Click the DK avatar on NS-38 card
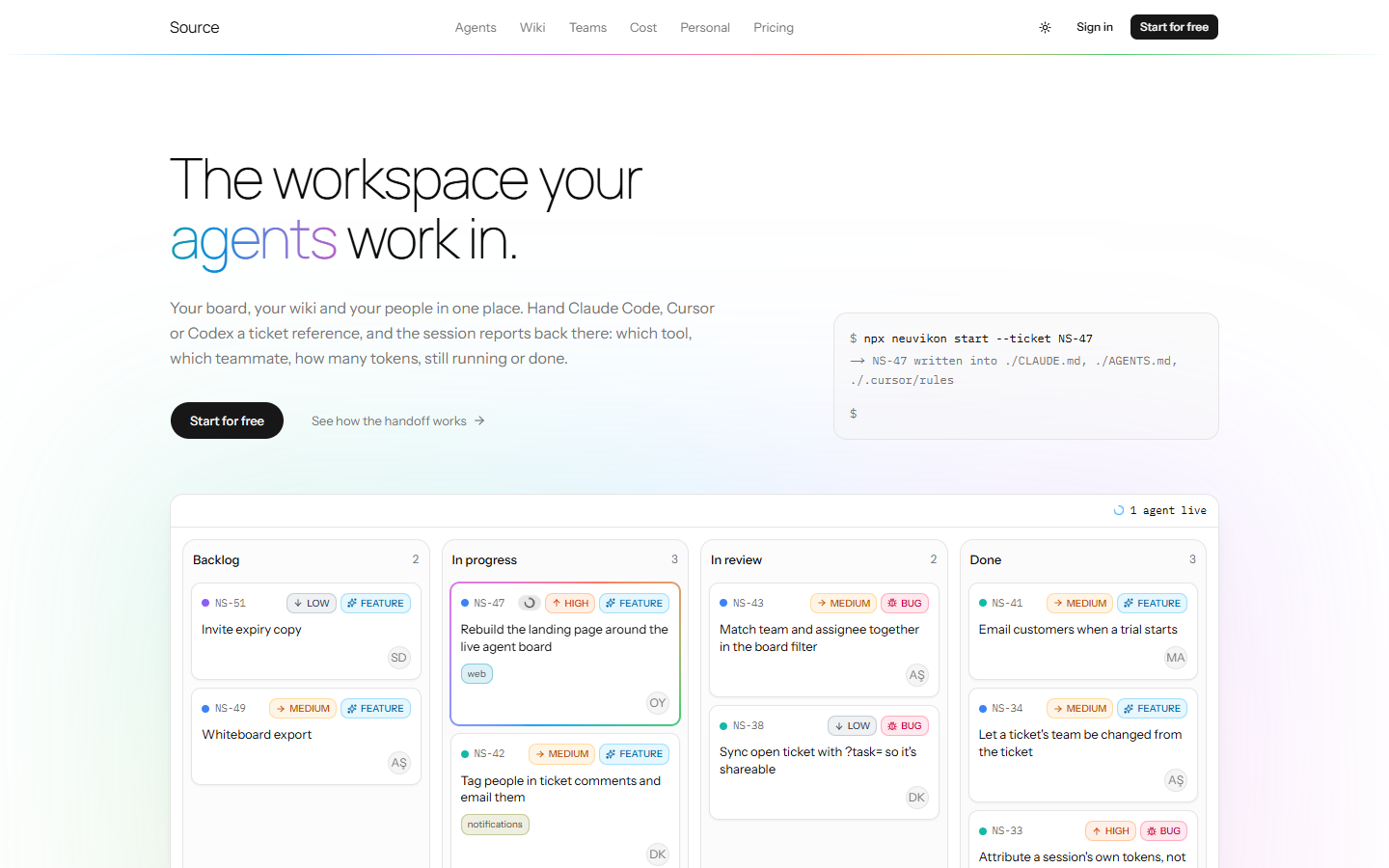This screenshot has height=868, width=1389. pos(916,798)
